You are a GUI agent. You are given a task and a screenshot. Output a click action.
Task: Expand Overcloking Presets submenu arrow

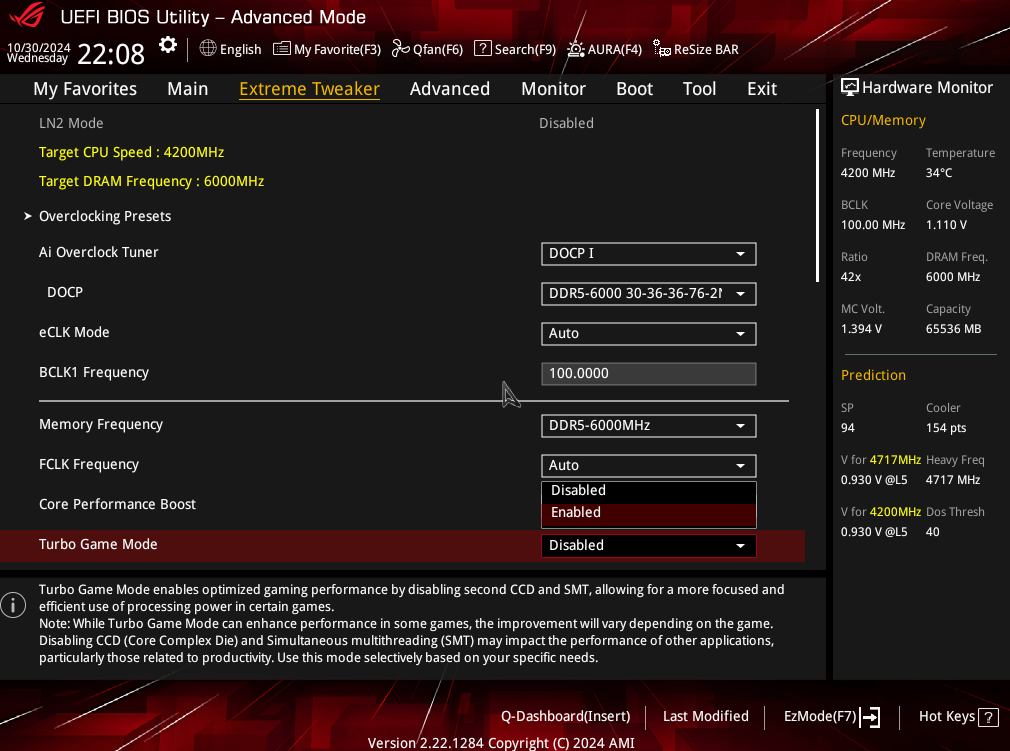[x=28, y=216]
